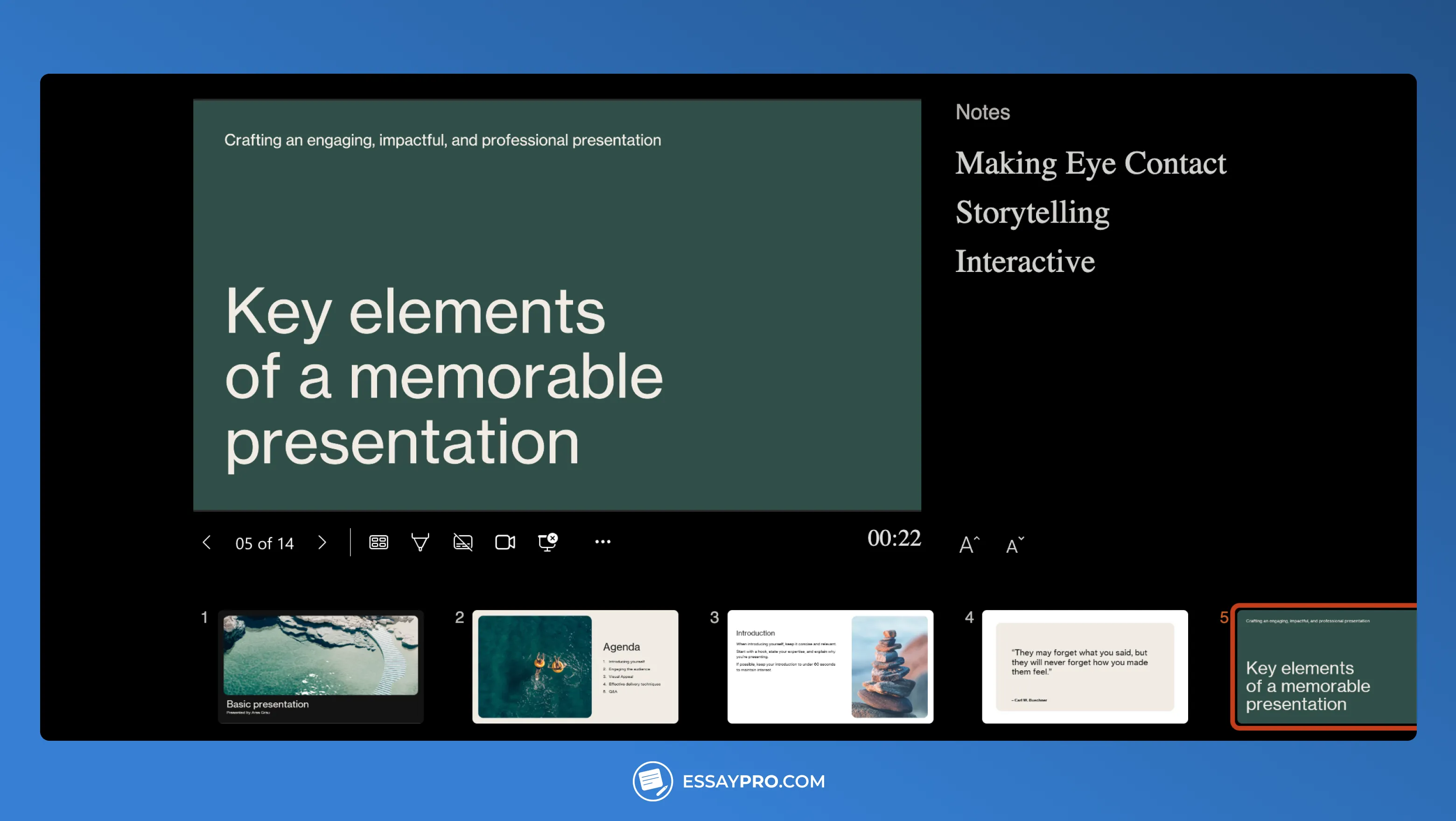Click the 00:22 presentation timer
The width and height of the screenshot is (1456, 821).
click(894, 538)
